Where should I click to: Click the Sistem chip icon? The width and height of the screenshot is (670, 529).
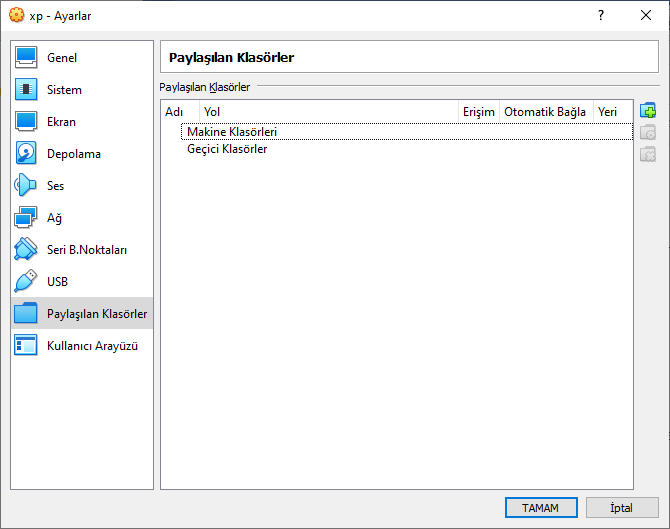pyautogui.click(x=26, y=89)
